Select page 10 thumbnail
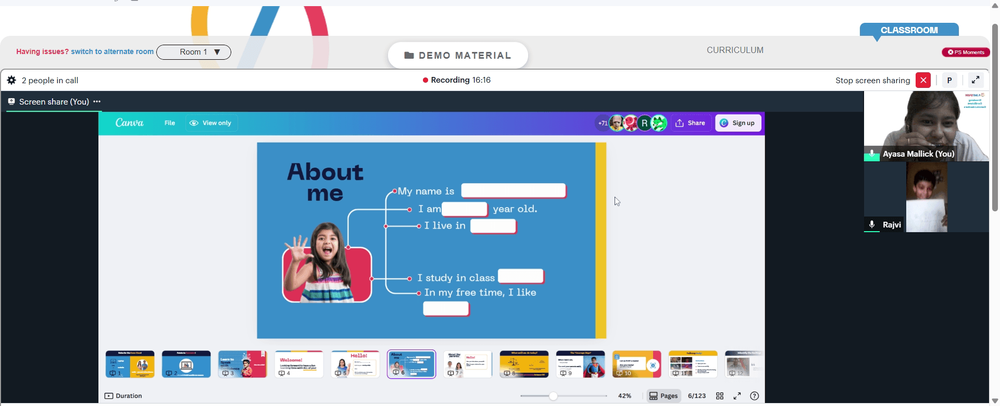 (x=636, y=364)
